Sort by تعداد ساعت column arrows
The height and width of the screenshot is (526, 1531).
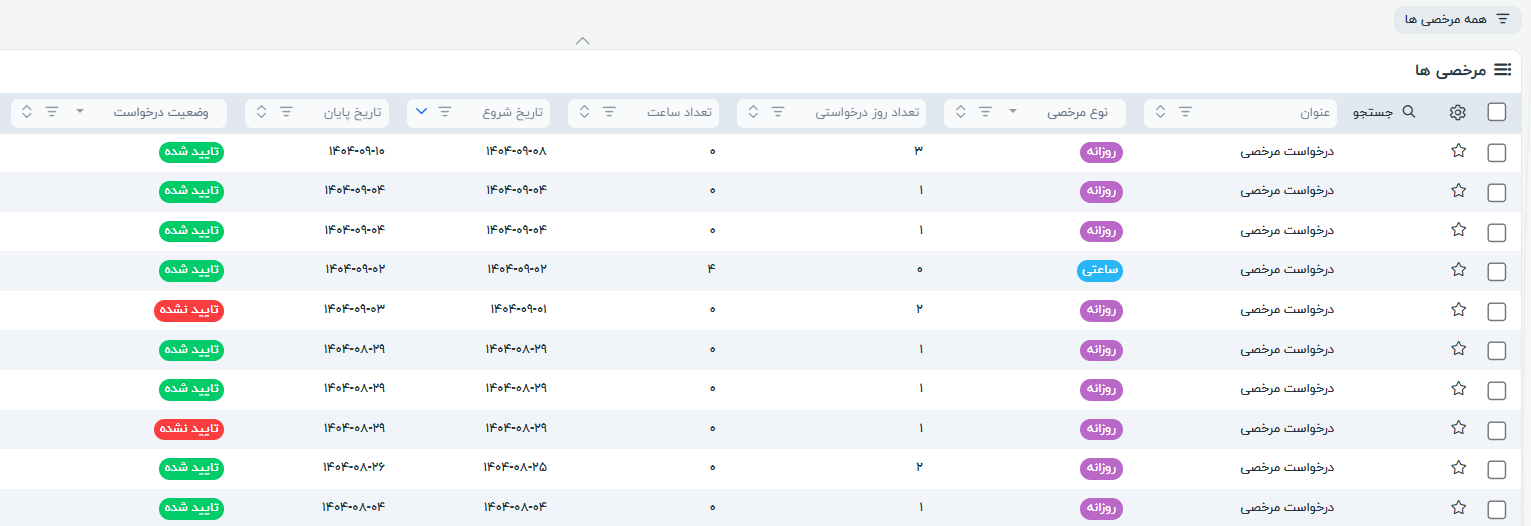point(585,112)
